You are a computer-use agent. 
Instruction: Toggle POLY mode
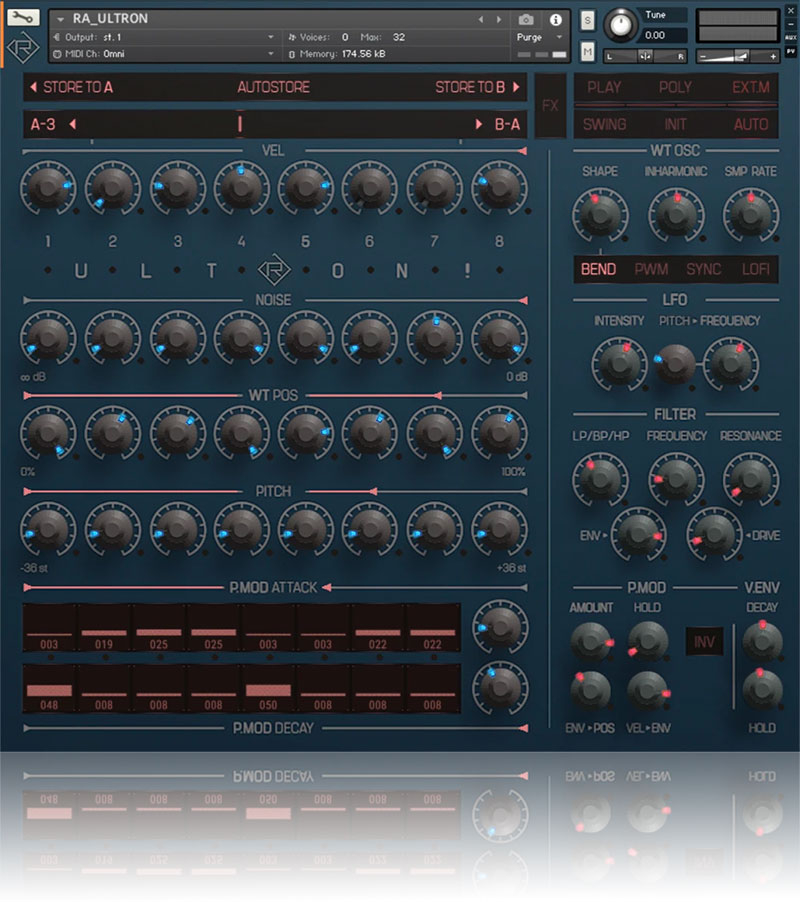[675, 88]
